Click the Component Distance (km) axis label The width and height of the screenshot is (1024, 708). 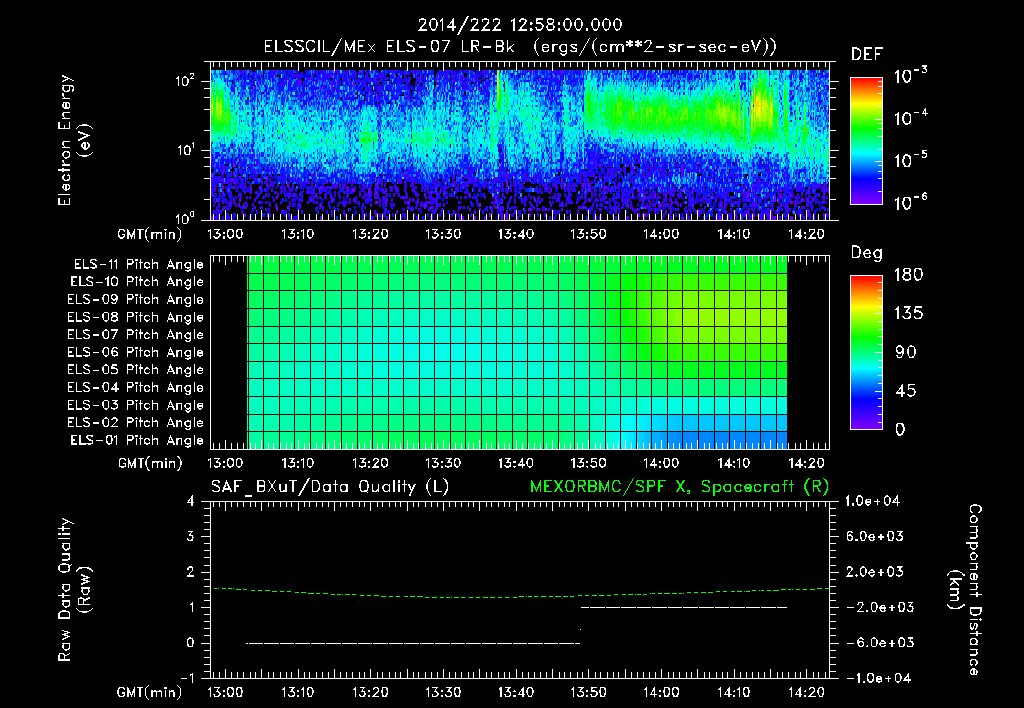point(965,589)
